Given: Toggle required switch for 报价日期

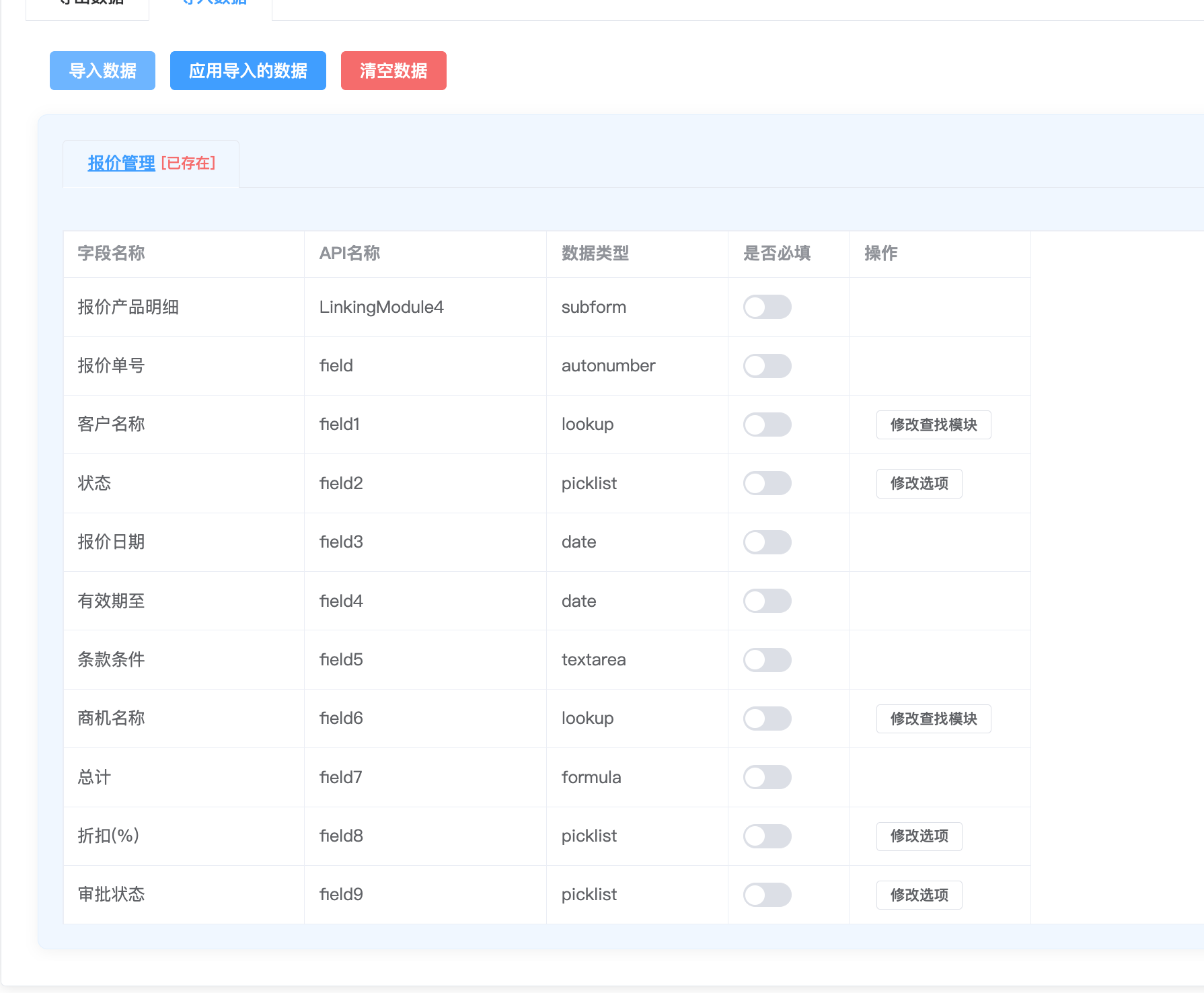Looking at the screenshot, I should (767, 542).
